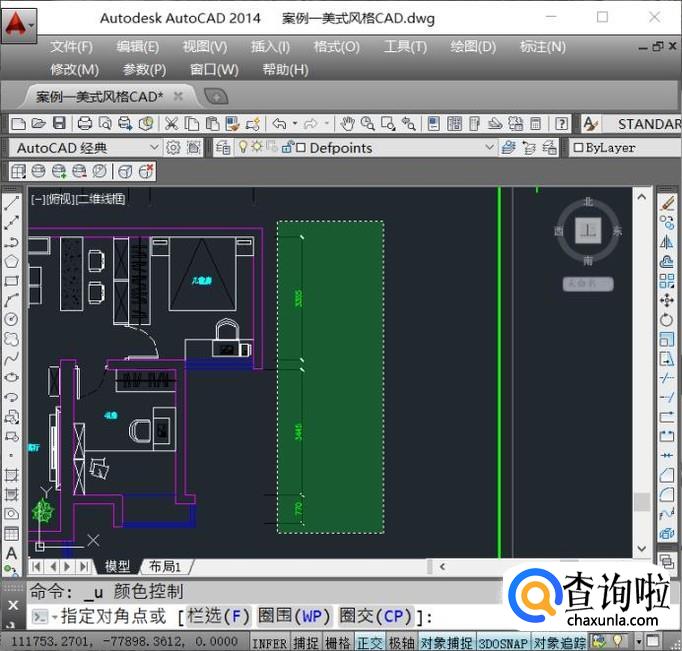
Task: Toggle 栅格 grid display
Action: [337, 642]
